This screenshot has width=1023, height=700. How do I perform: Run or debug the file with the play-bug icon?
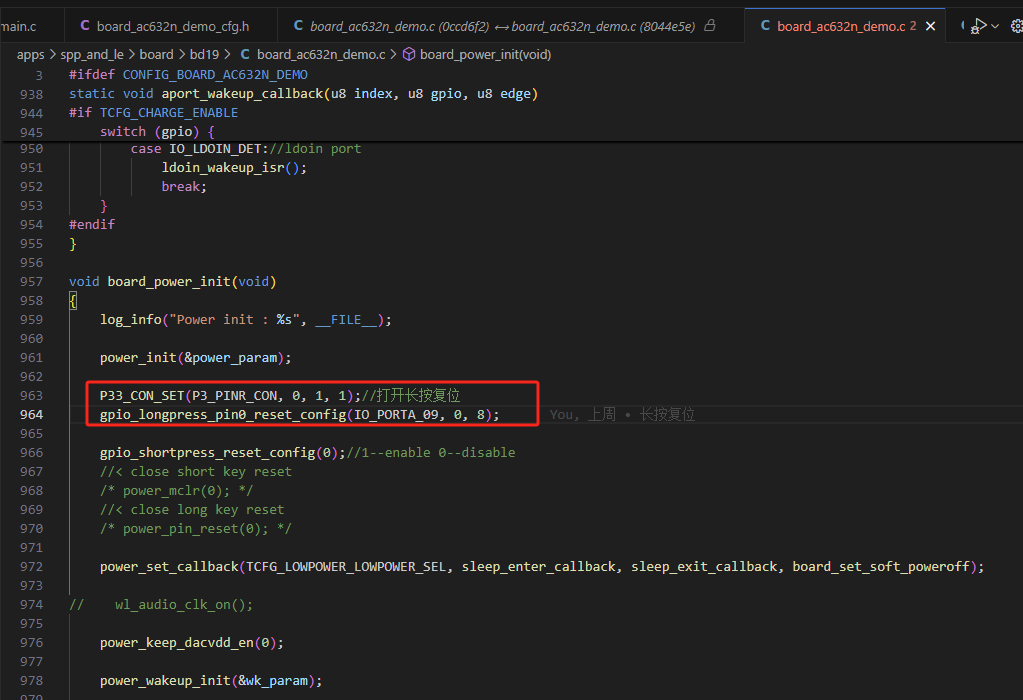point(978,26)
